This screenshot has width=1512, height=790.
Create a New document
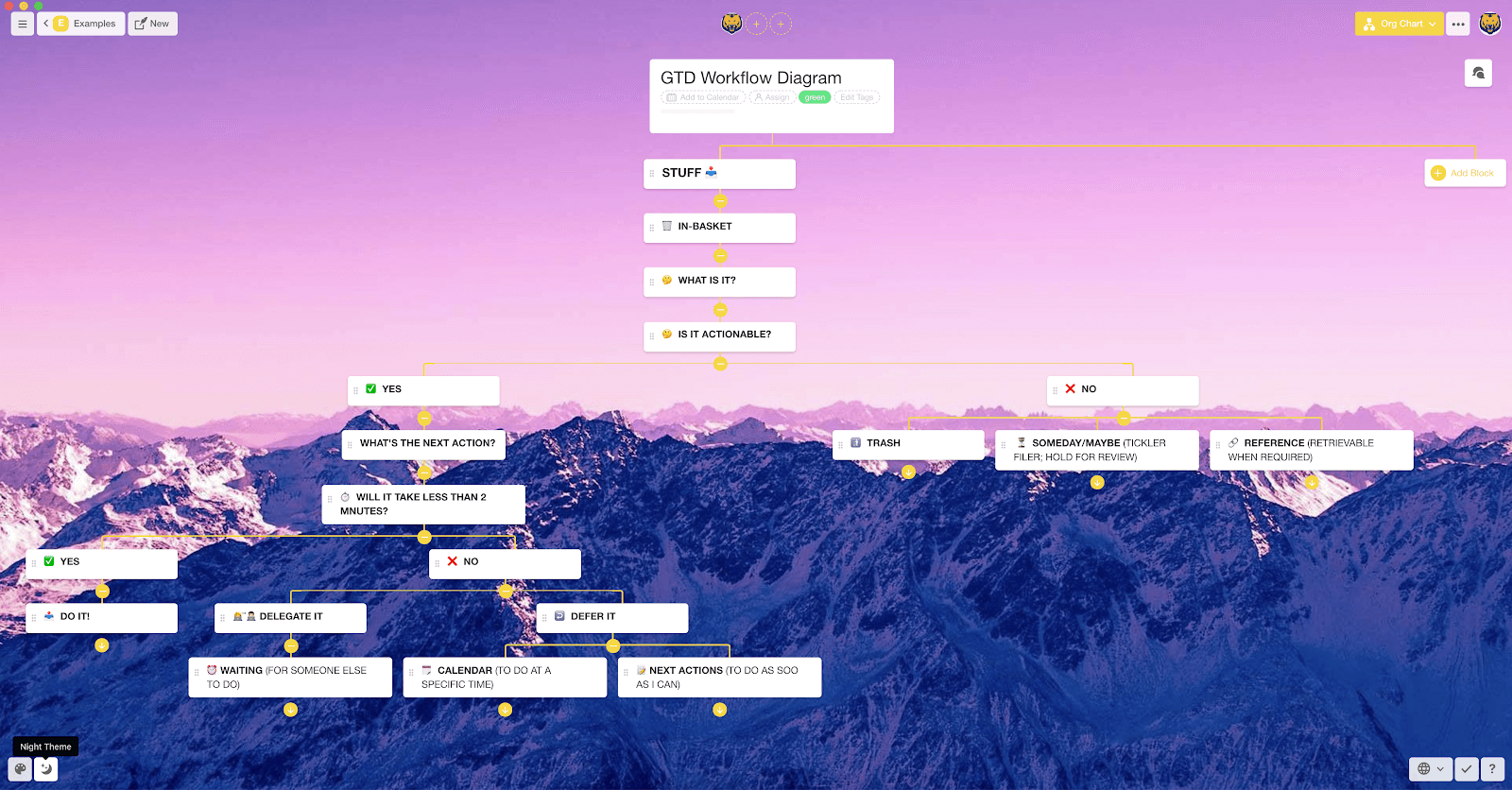pos(152,24)
